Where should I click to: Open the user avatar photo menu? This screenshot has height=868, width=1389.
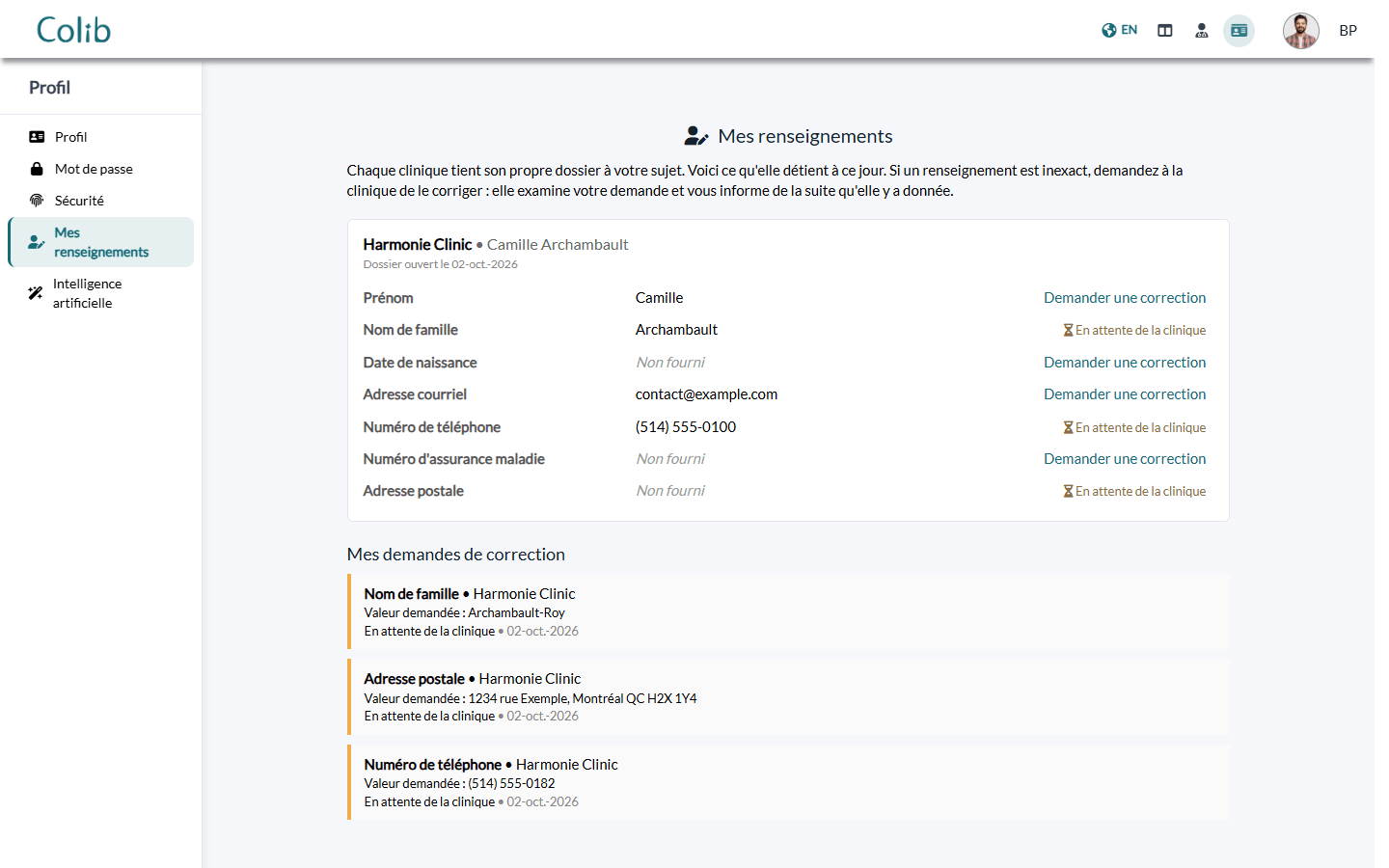1301,31
